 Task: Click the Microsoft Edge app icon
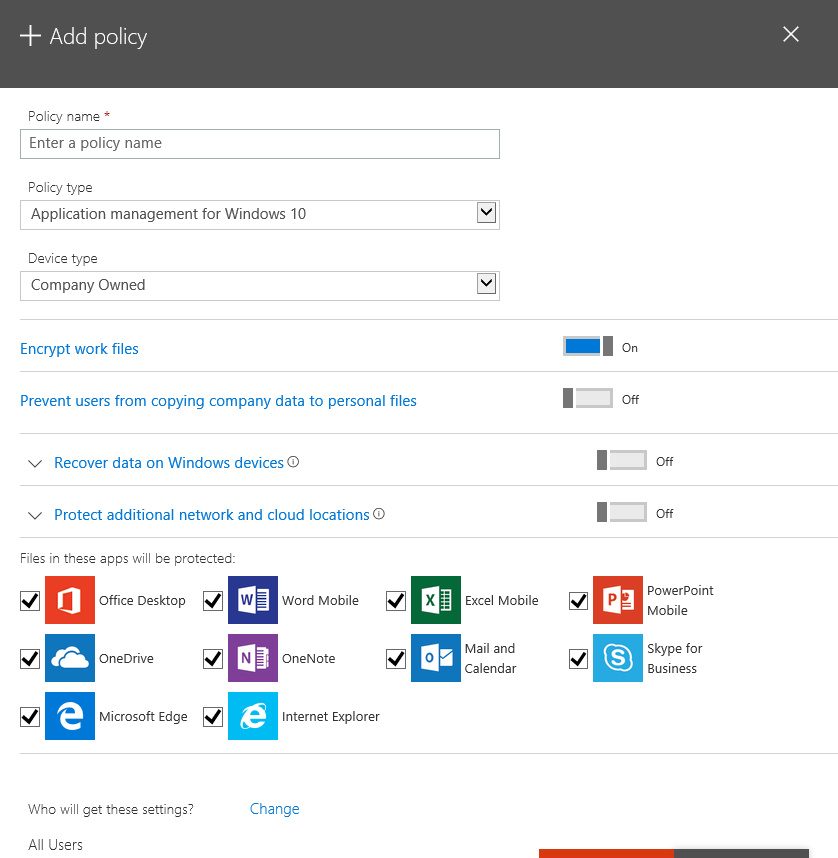(70, 716)
